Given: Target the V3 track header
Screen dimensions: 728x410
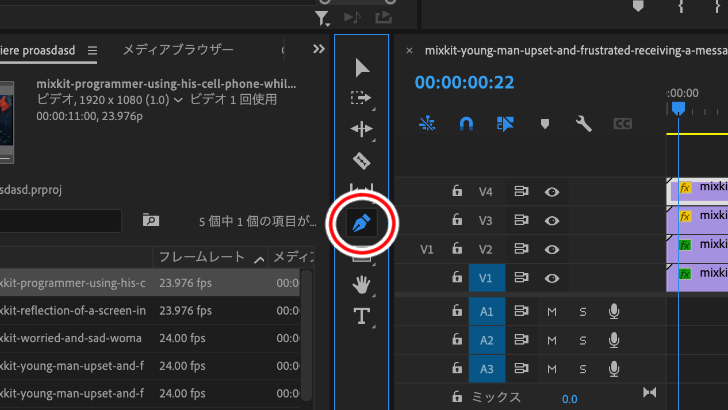Looking at the screenshot, I should pyautogui.click(x=486, y=221).
